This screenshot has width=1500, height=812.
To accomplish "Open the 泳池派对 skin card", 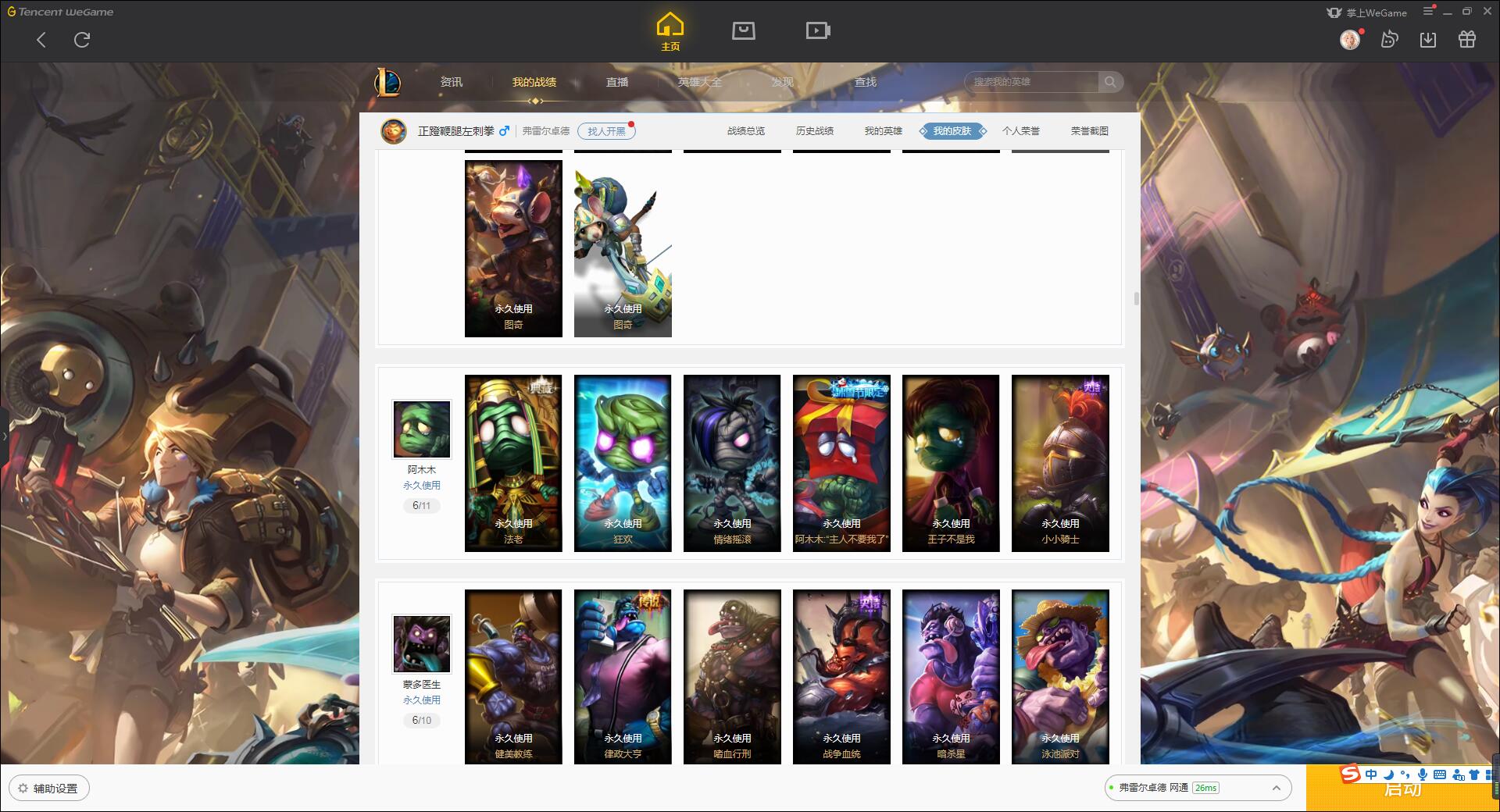I will [x=1060, y=676].
